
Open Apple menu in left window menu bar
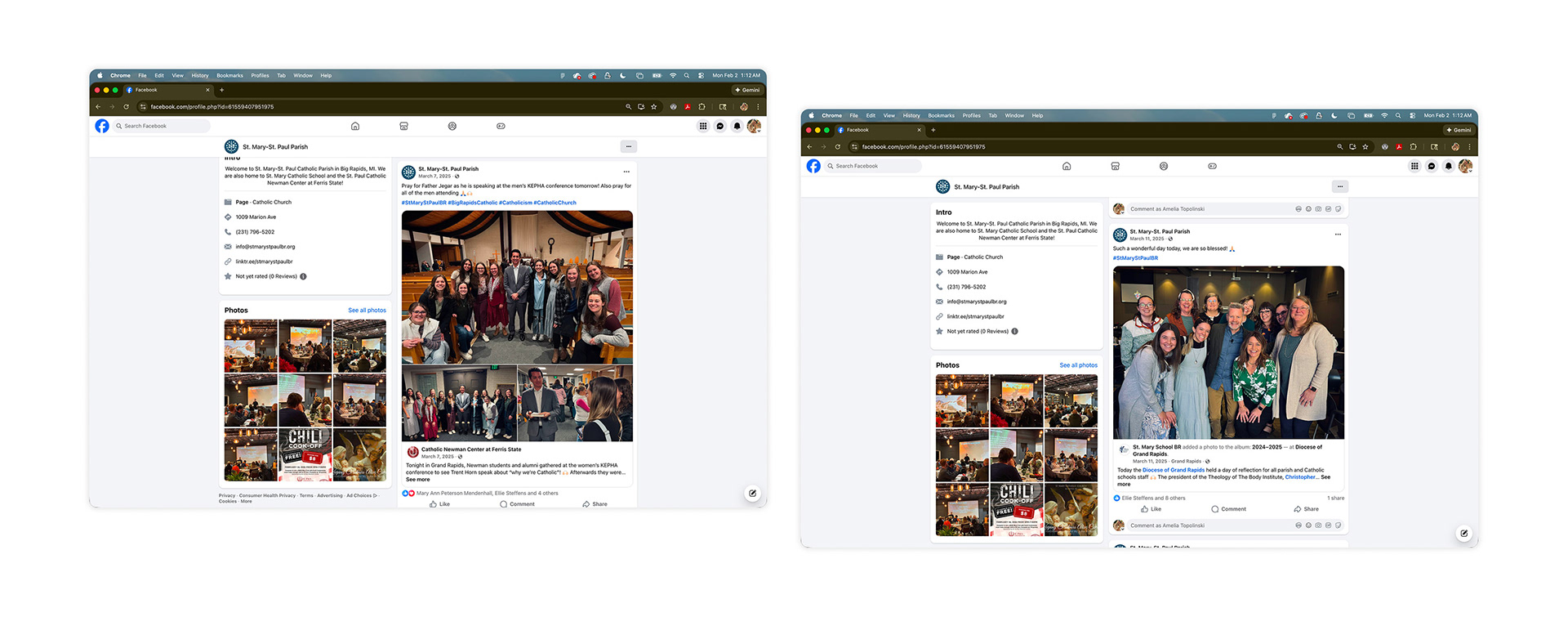click(x=100, y=75)
